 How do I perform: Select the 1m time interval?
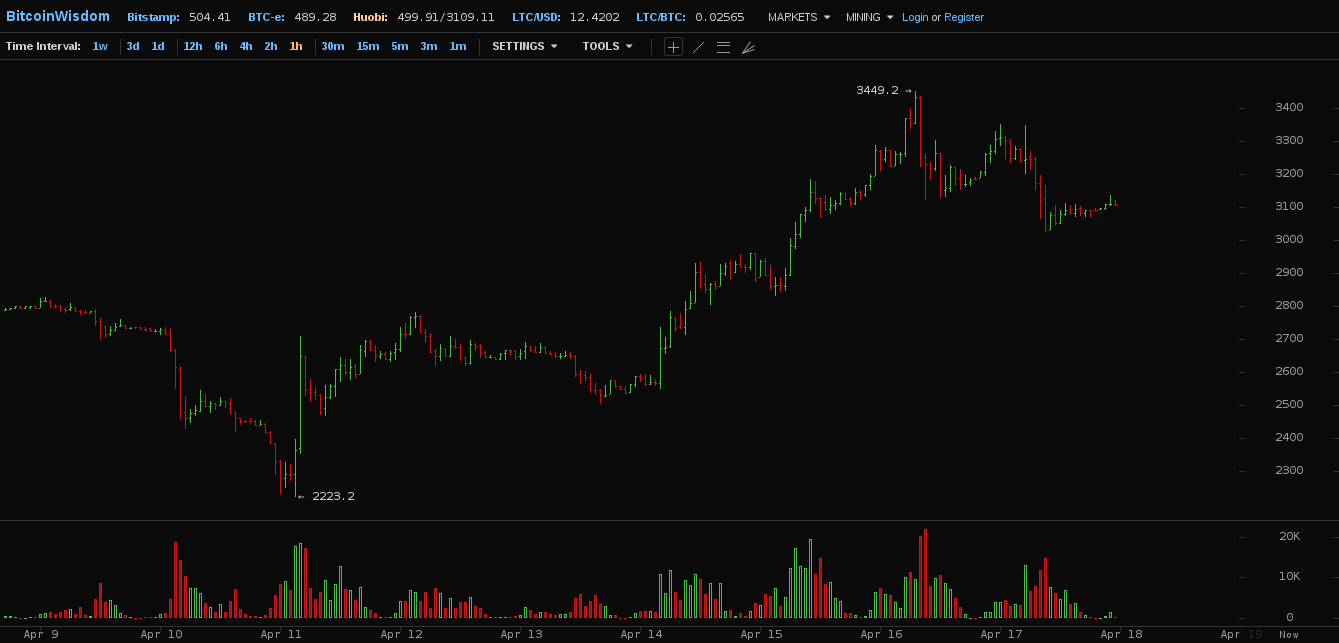click(x=458, y=46)
